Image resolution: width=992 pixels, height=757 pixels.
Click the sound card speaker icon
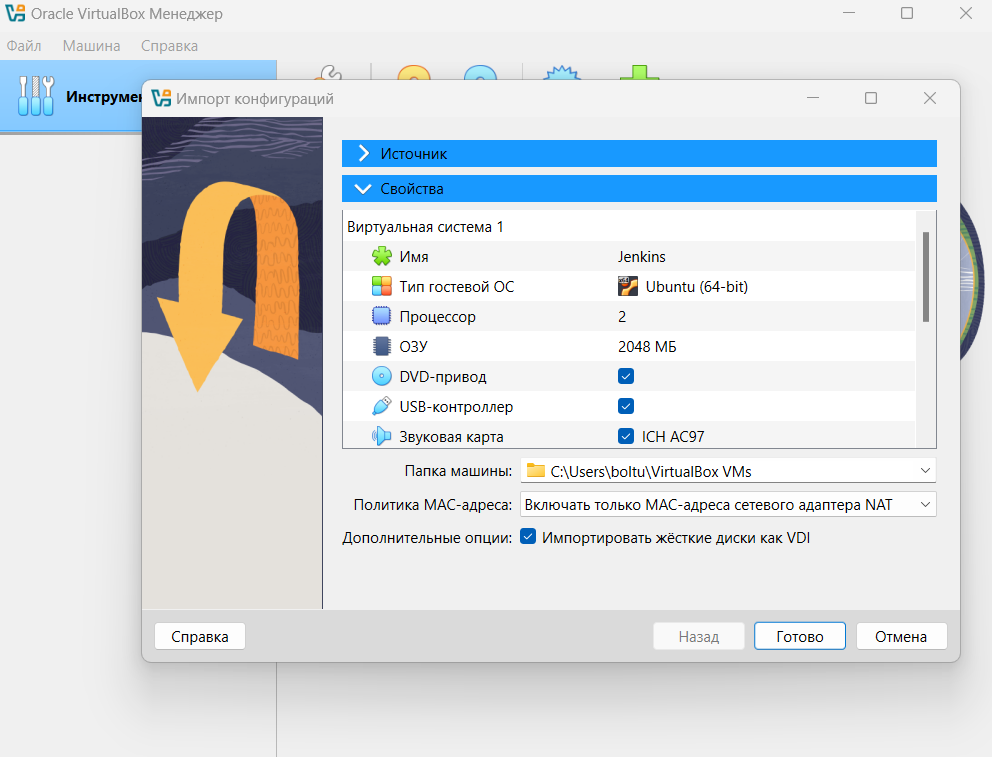381,436
